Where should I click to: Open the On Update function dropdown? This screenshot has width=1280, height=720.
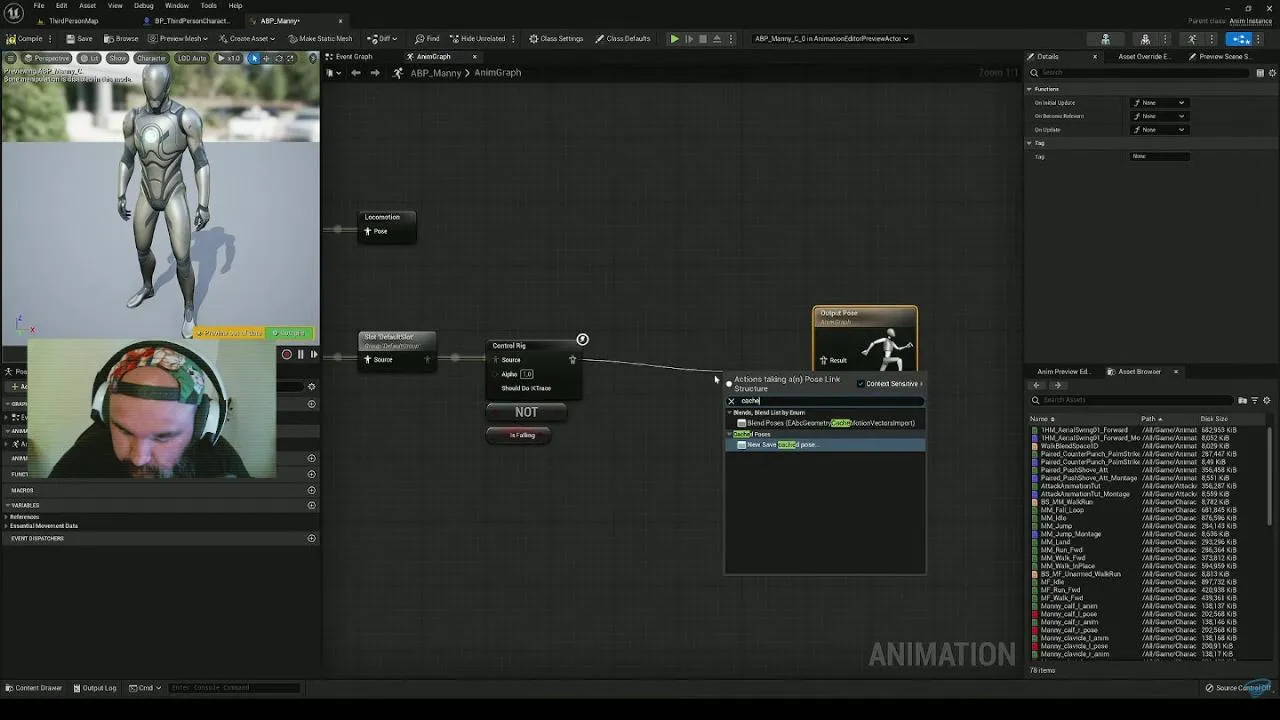(x=1159, y=129)
